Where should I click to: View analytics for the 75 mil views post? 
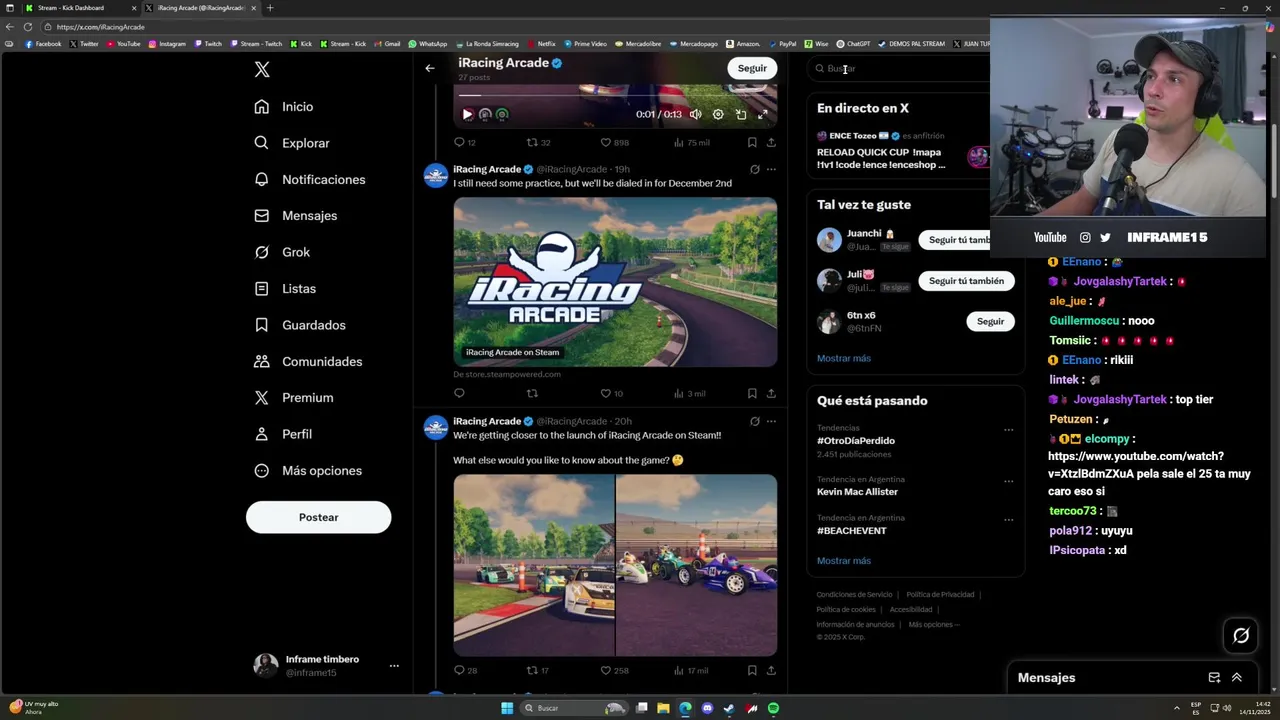(x=691, y=142)
